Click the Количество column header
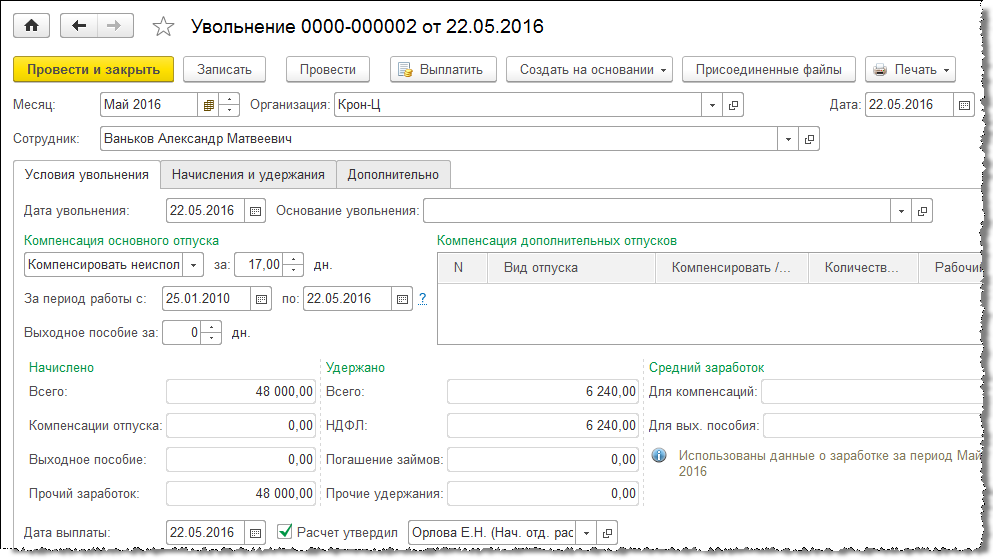This screenshot has width=993, height=559. pos(863,268)
